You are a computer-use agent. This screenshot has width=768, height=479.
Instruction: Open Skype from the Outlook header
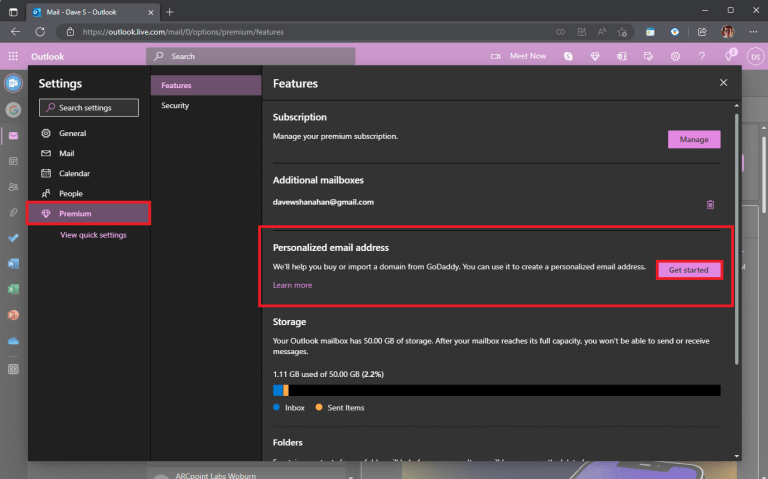[x=568, y=56]
